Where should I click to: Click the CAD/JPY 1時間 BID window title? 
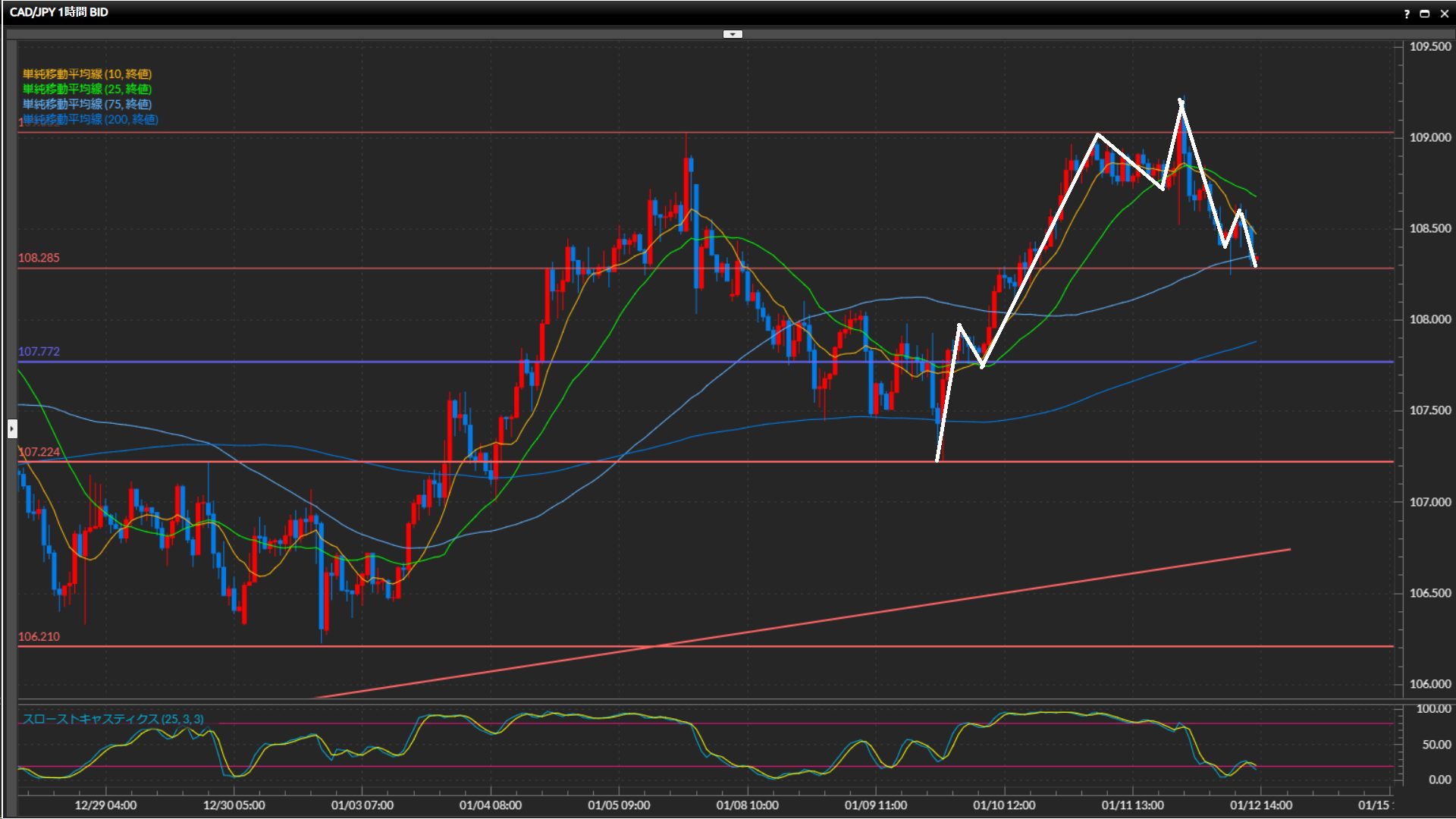(58, 12)
